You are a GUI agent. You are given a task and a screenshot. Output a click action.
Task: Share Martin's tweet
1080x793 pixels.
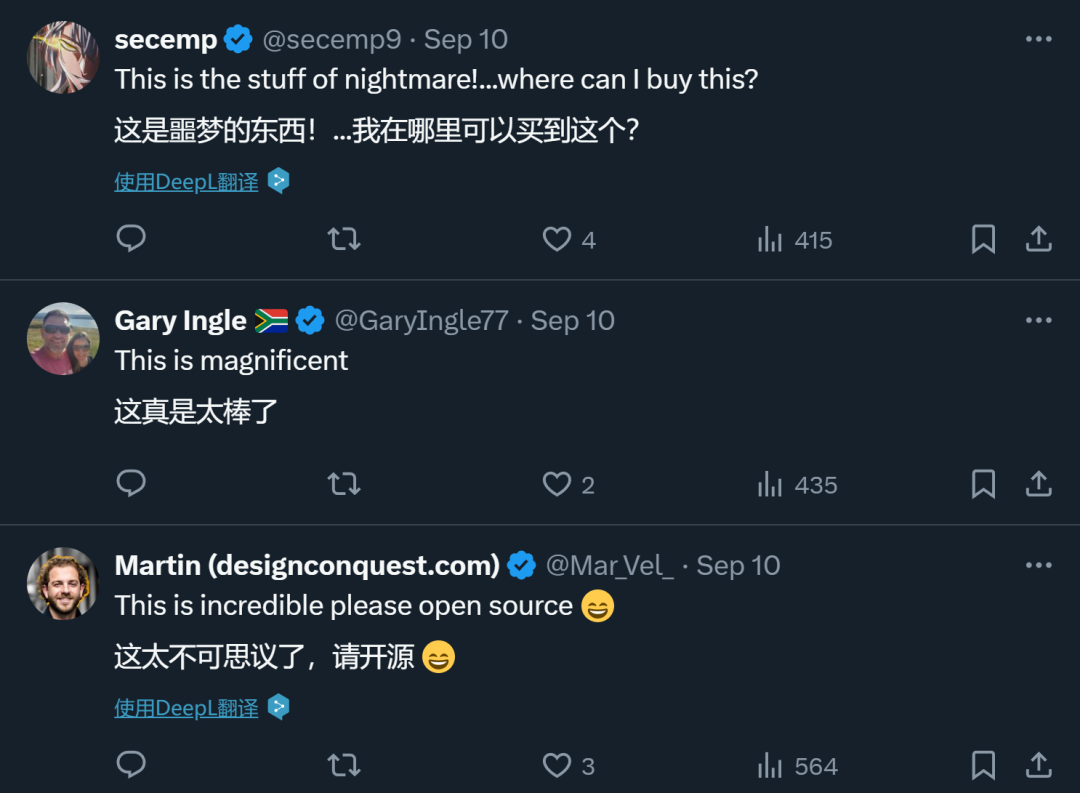(x=1038, y=764)
